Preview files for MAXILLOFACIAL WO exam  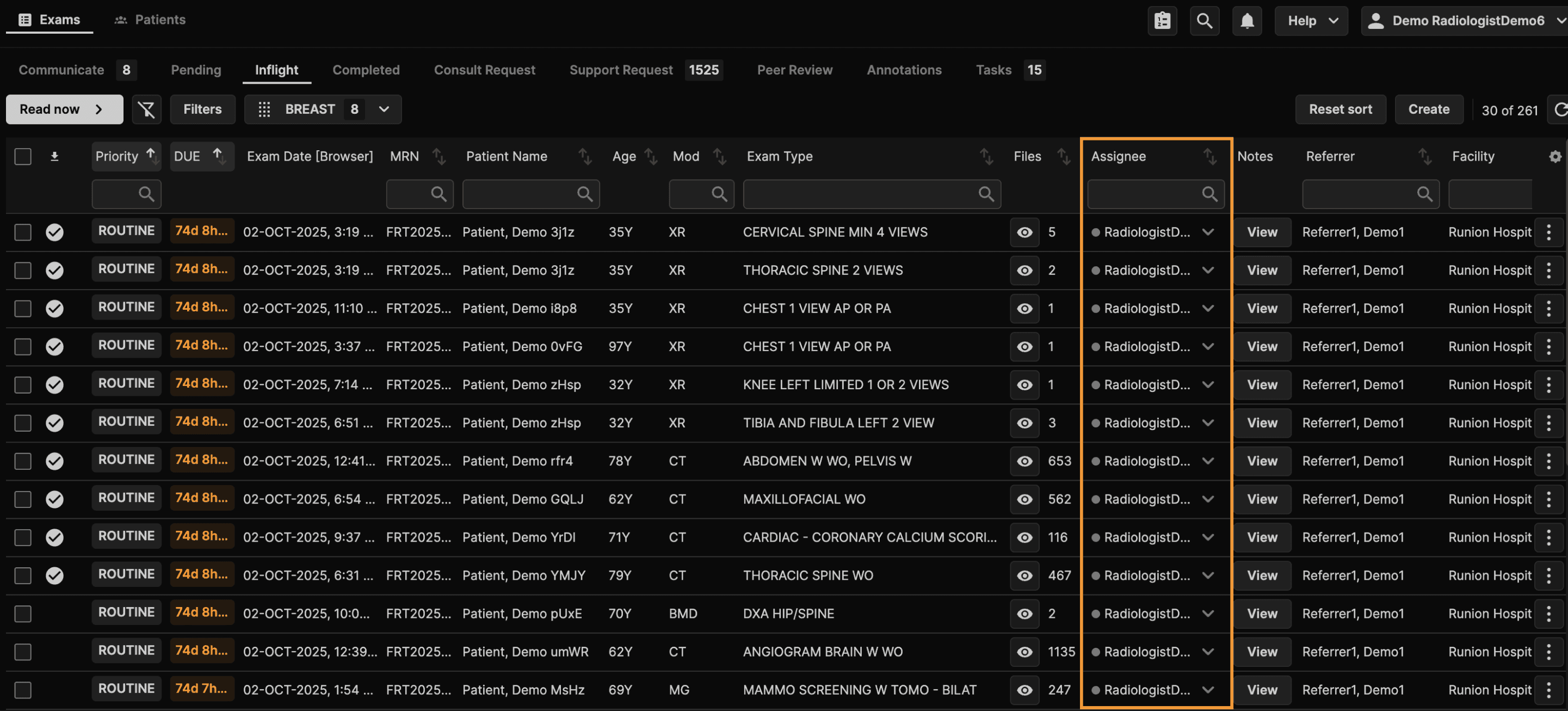click(1024, 499)
